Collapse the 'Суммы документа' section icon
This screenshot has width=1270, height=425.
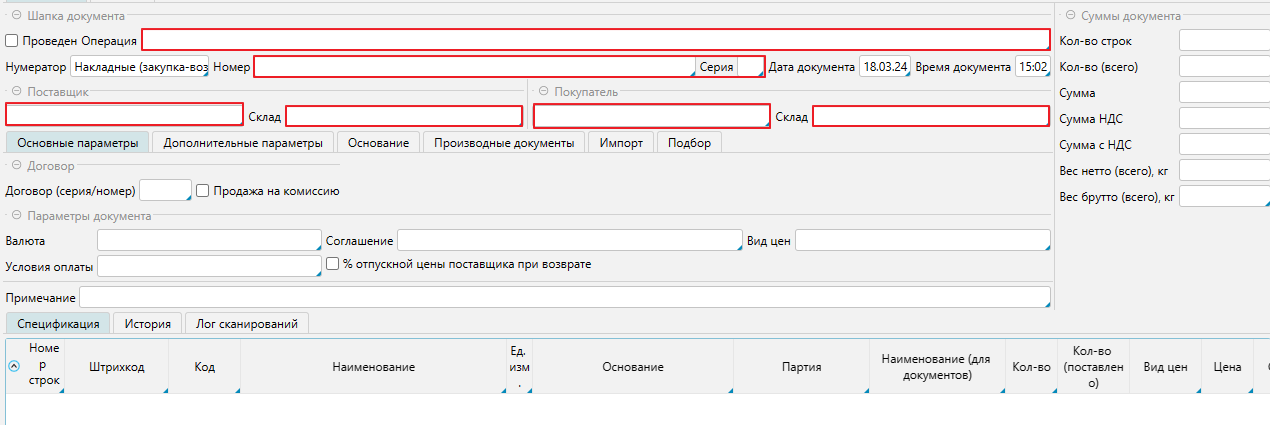[x=1071, y=16]
